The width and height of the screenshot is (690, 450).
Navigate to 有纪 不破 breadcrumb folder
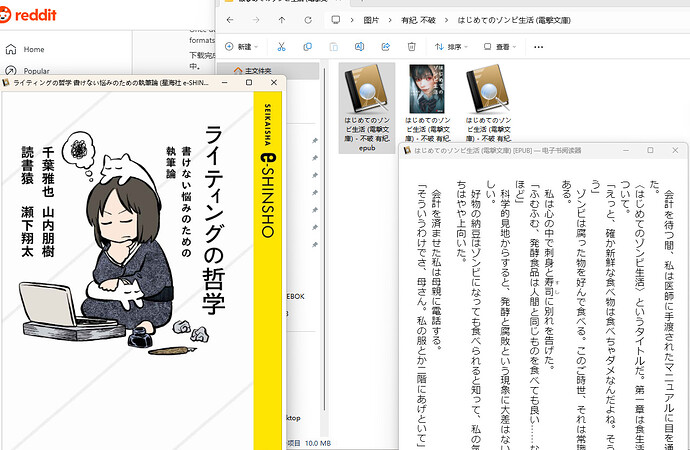click(418, 20)
